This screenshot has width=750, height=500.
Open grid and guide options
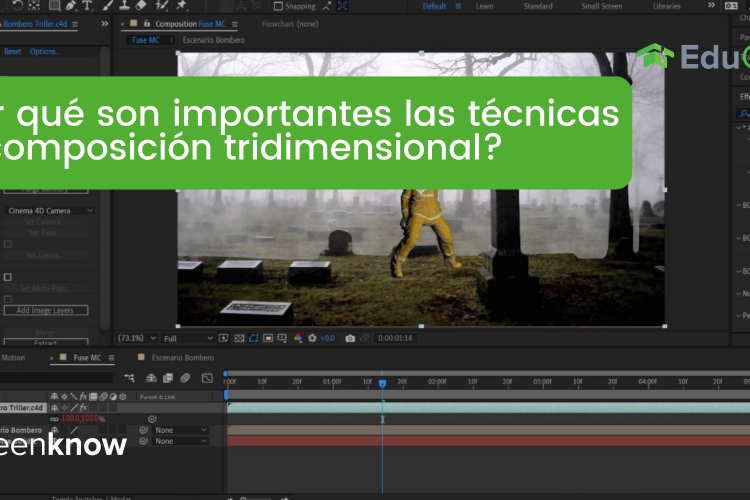click(x=282, y=338)
